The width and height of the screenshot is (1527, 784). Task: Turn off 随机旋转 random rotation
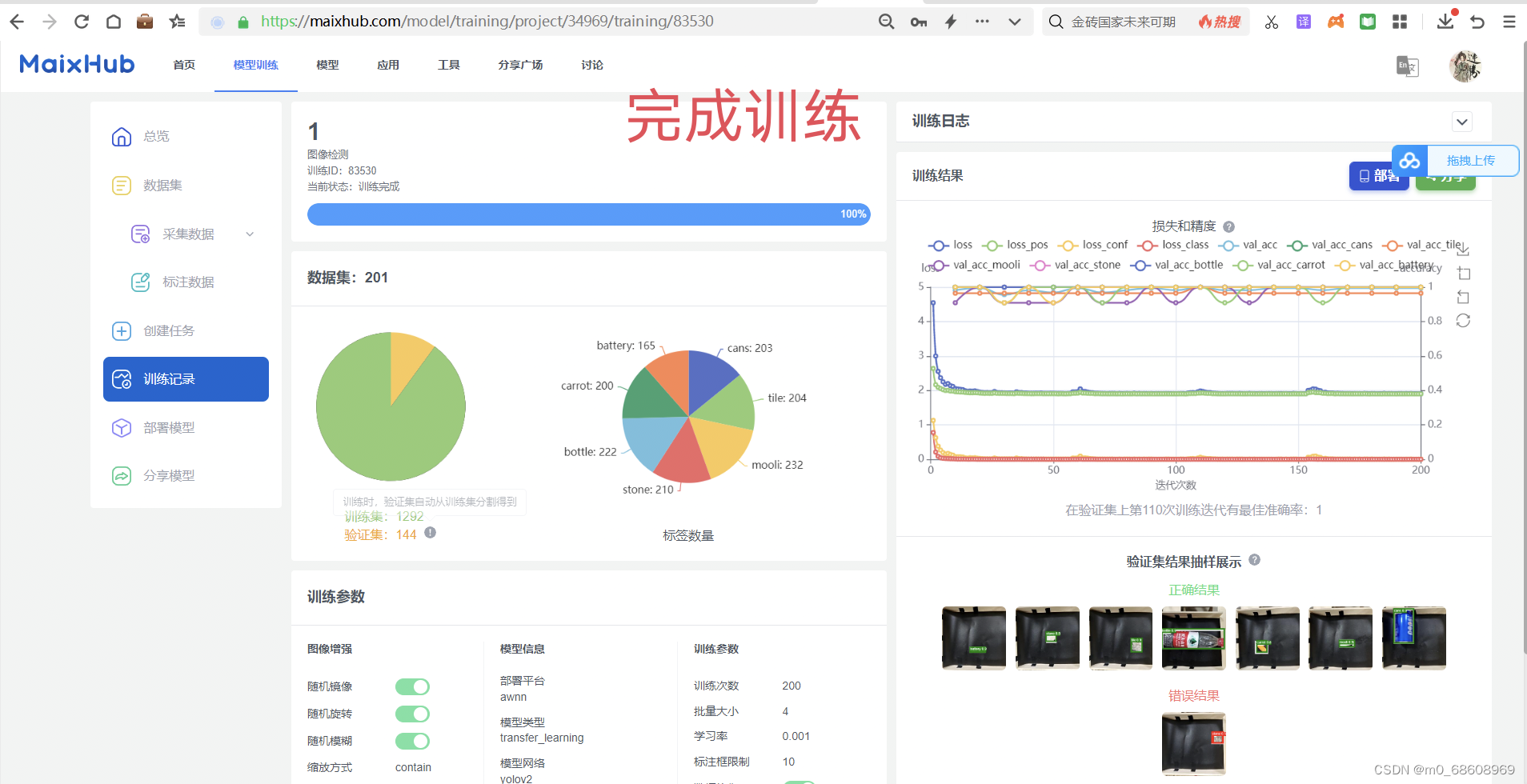pyautogui.click(x=412, y=713)
